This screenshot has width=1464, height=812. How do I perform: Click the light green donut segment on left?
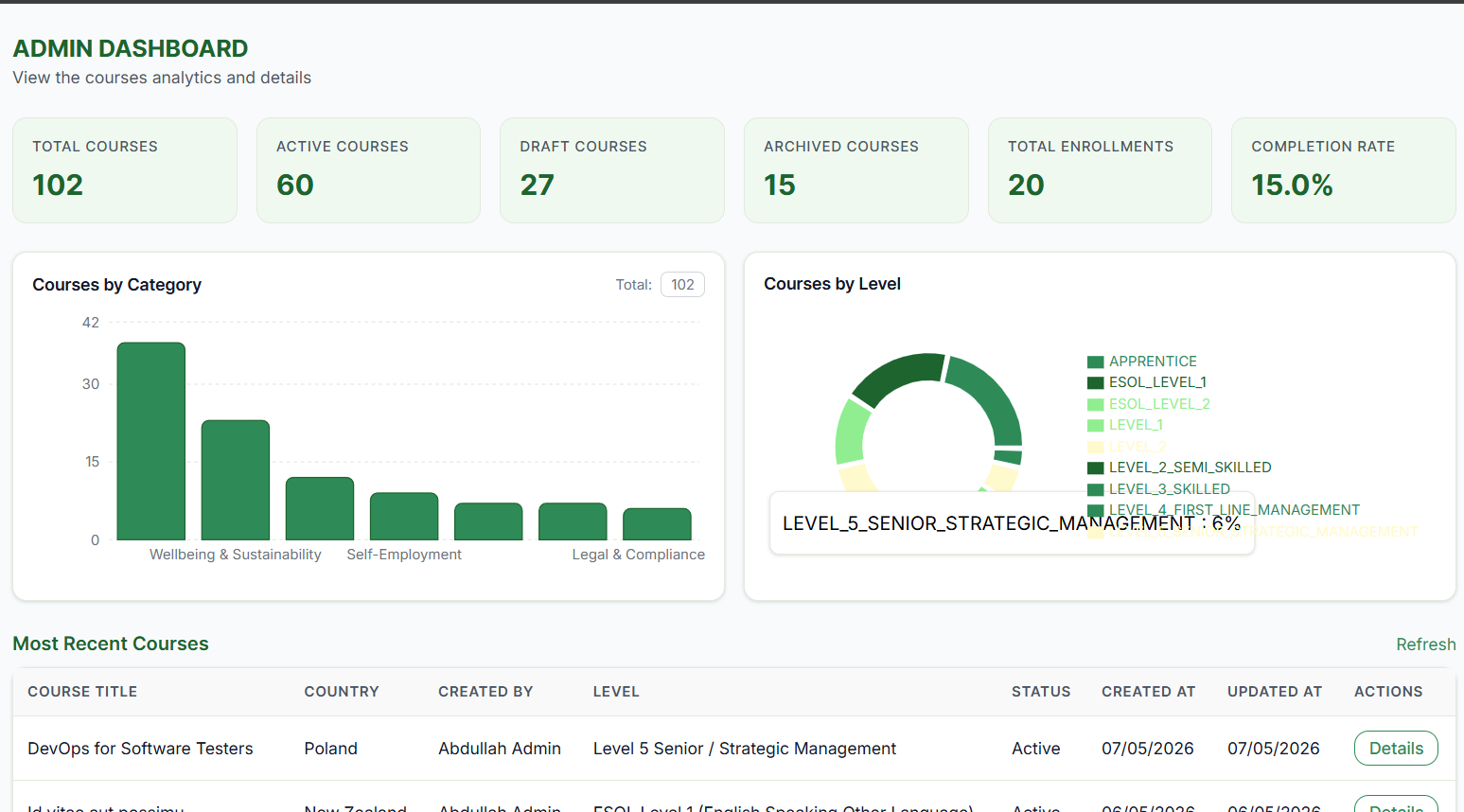[x=853, y=432]
